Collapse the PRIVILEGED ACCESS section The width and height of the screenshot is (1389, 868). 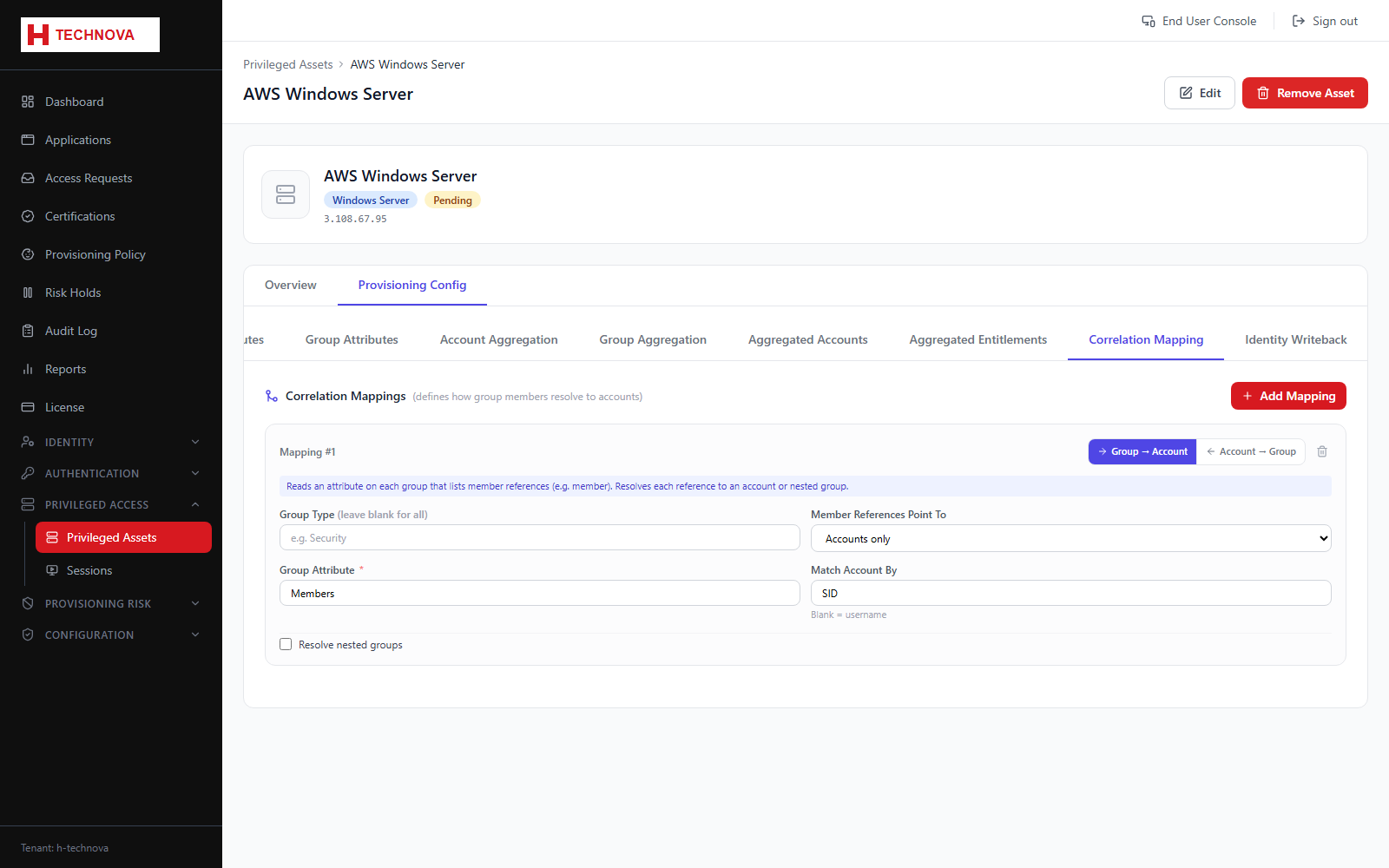coord(111,504)
